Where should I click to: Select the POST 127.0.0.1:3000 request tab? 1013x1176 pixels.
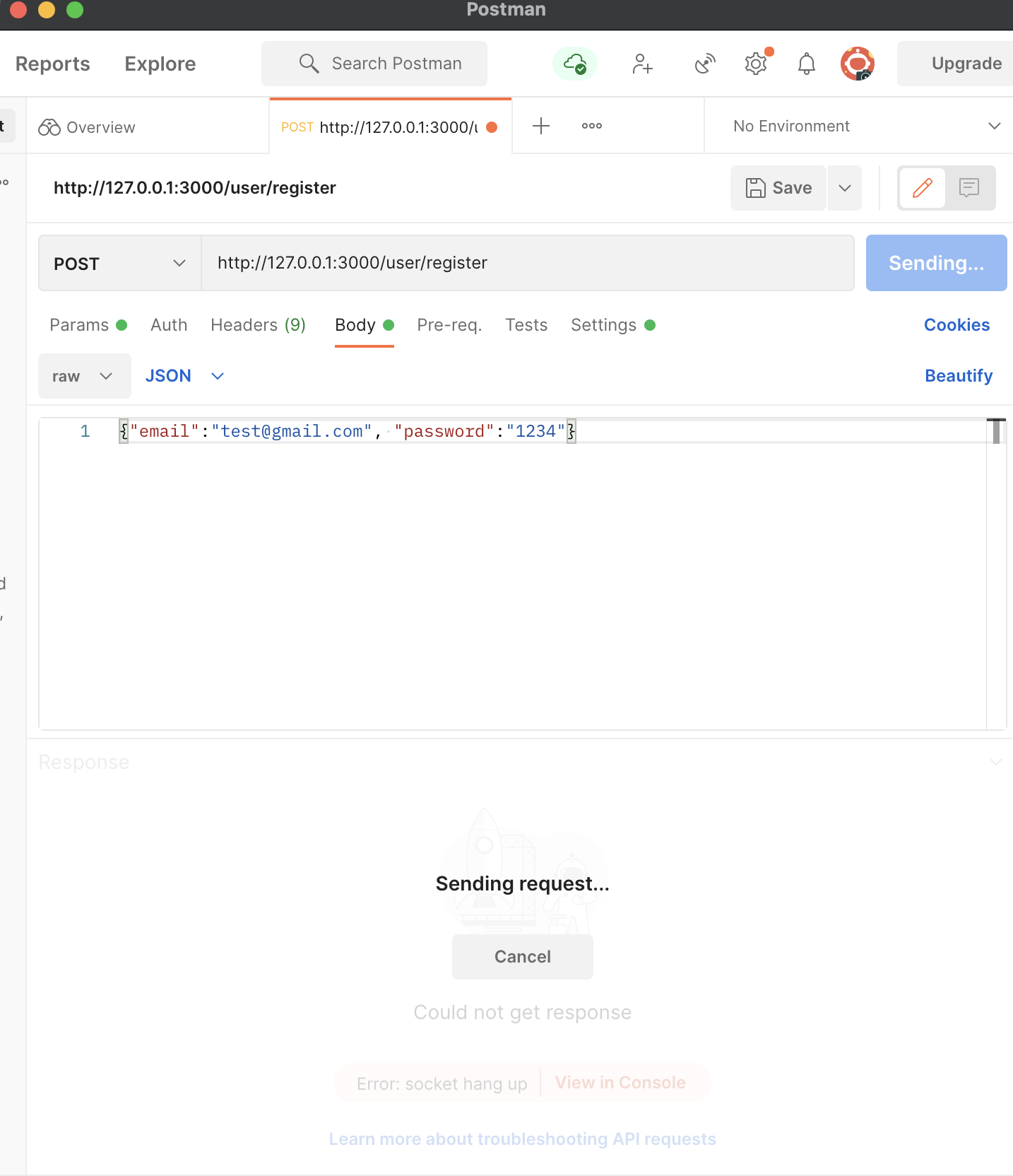391,127
